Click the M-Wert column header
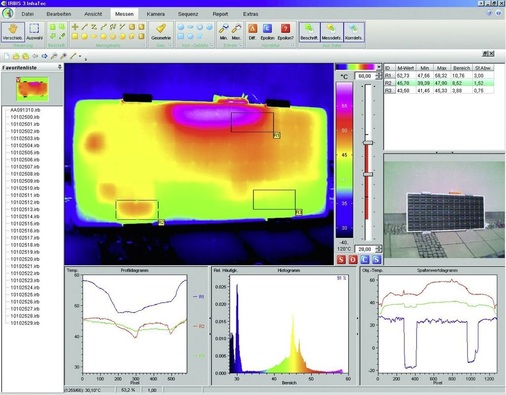The height and width of the screenshot is (395, 506). (x=405, y=68)
